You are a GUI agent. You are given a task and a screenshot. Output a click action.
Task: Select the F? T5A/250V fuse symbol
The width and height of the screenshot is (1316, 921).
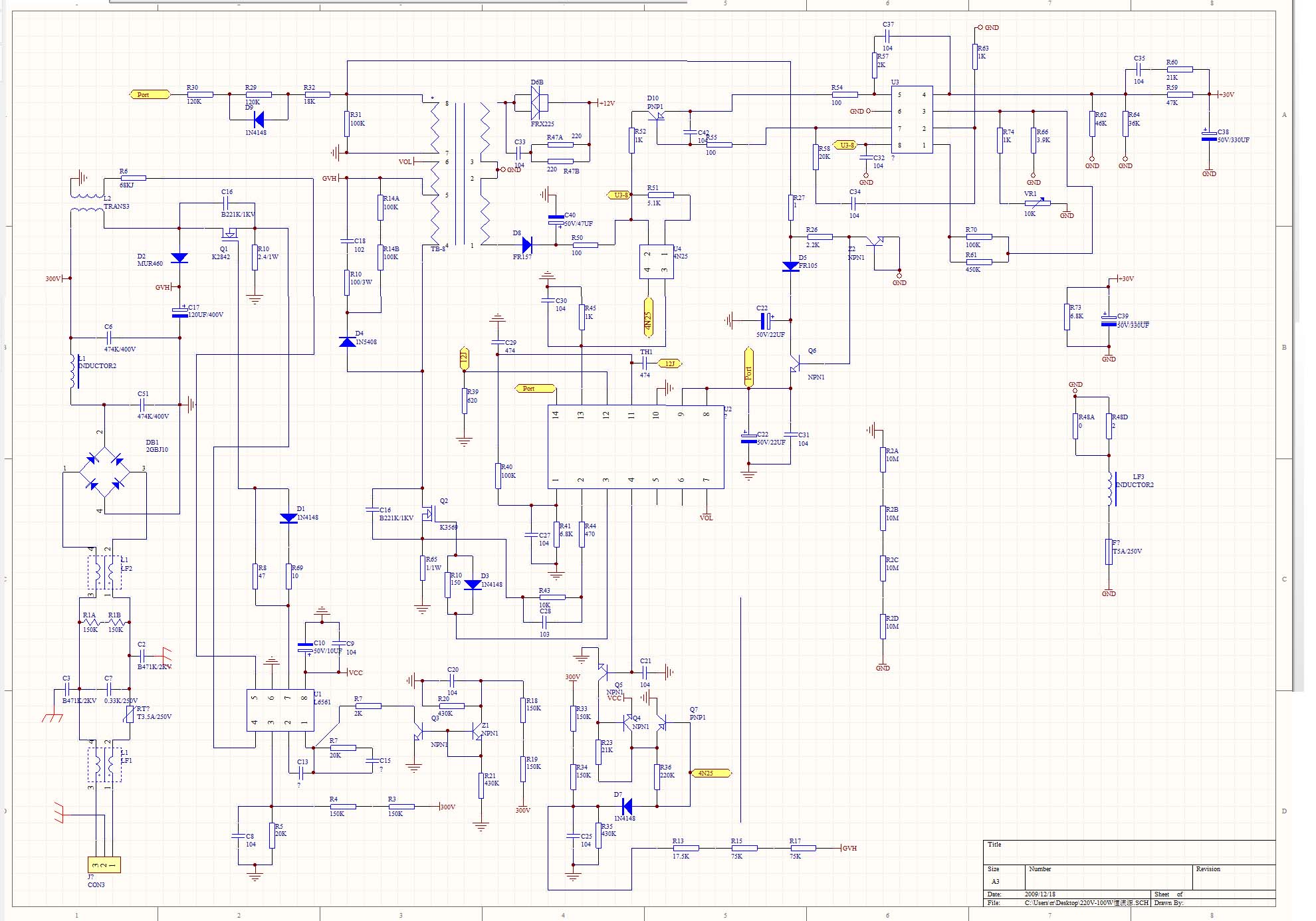(x=1109, y=552)
